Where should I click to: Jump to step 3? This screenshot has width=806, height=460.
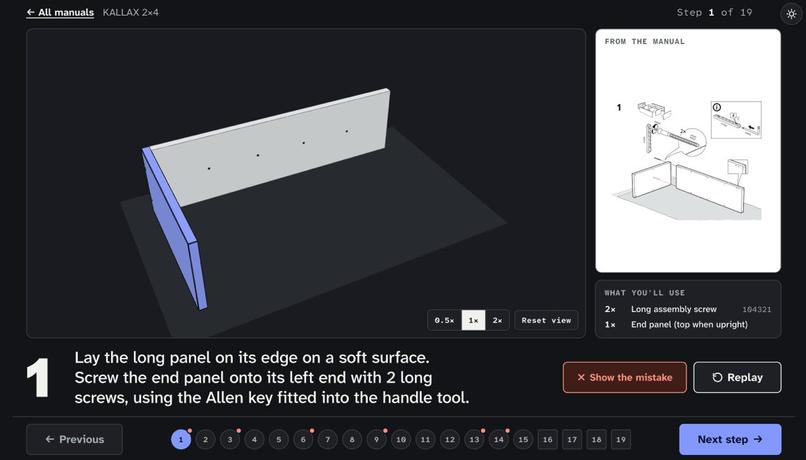coord(230,439)
